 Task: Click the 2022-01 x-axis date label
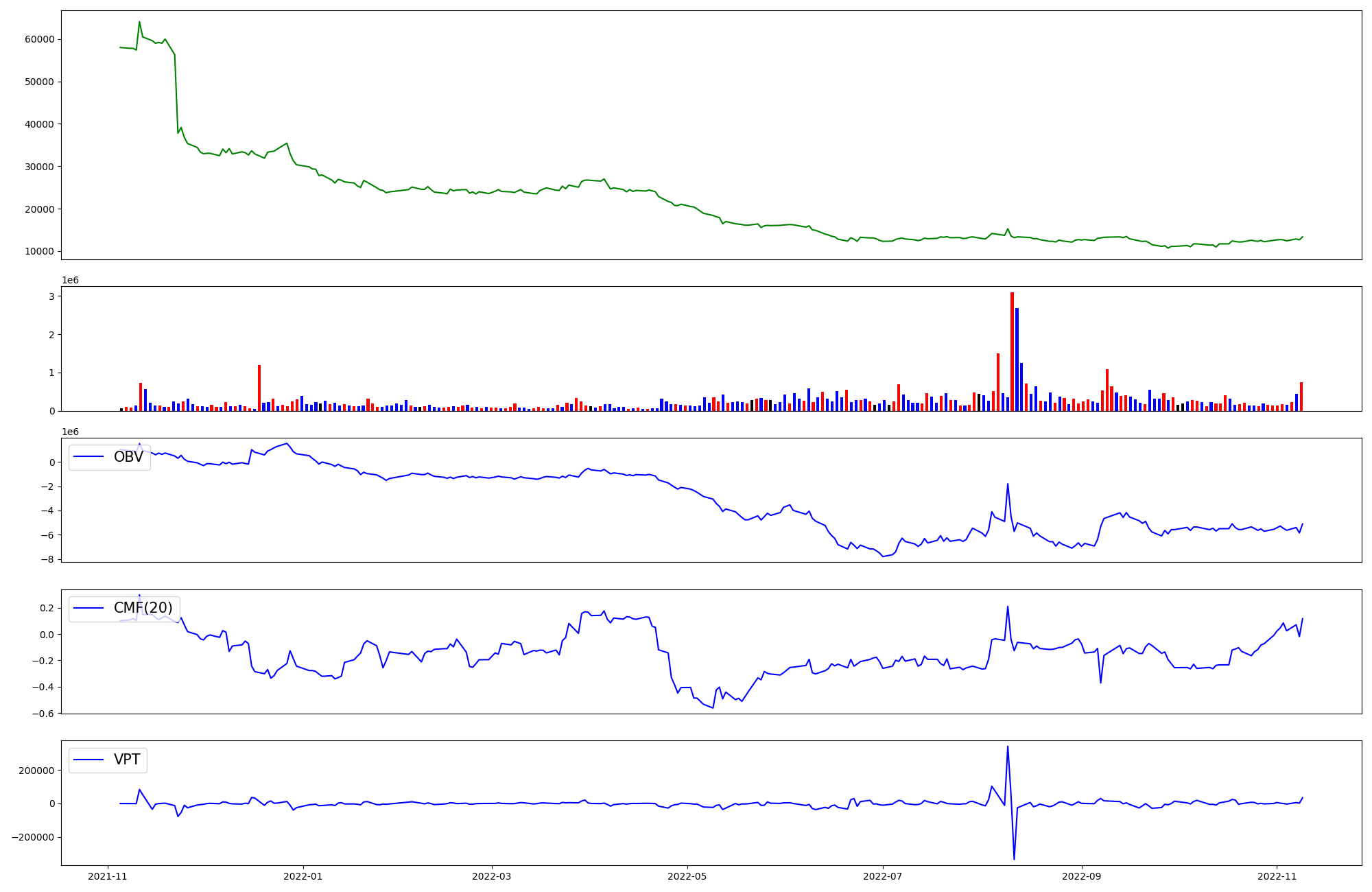303,876
